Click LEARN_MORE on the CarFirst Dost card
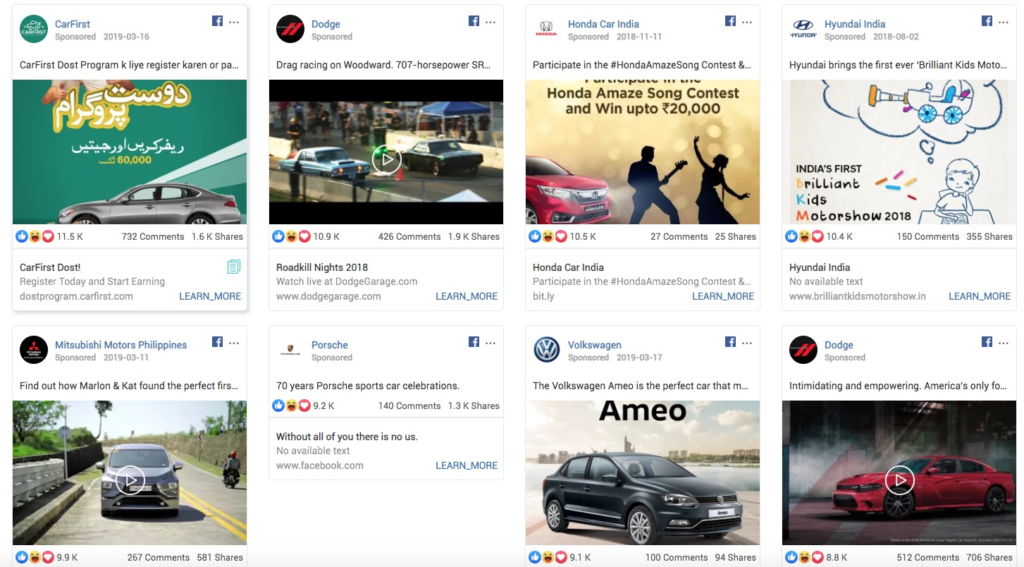This screenshot has height=567, width=1024. point(210,296)
